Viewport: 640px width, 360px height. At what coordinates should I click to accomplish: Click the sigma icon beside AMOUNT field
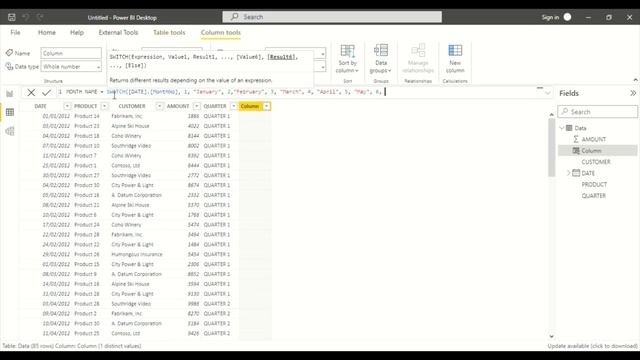point(576,139)
